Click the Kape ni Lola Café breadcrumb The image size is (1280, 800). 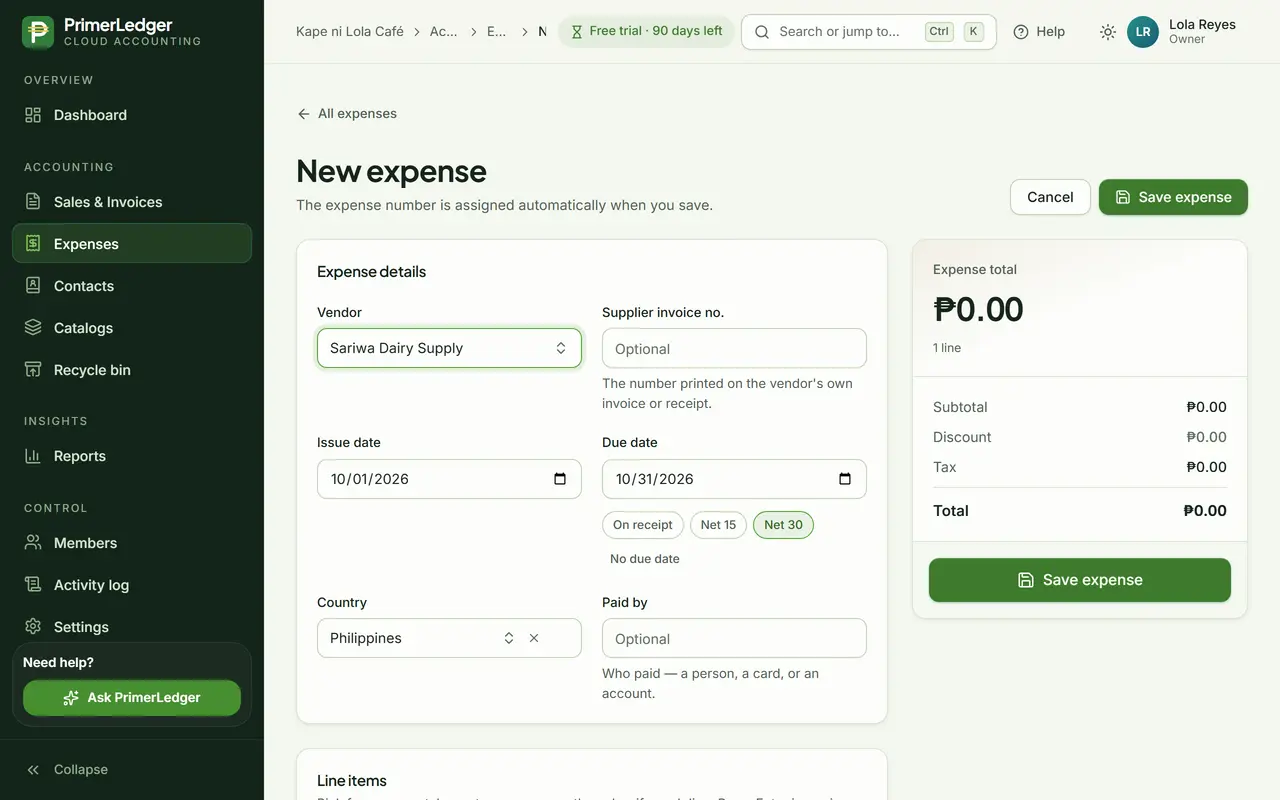[350, 32]
